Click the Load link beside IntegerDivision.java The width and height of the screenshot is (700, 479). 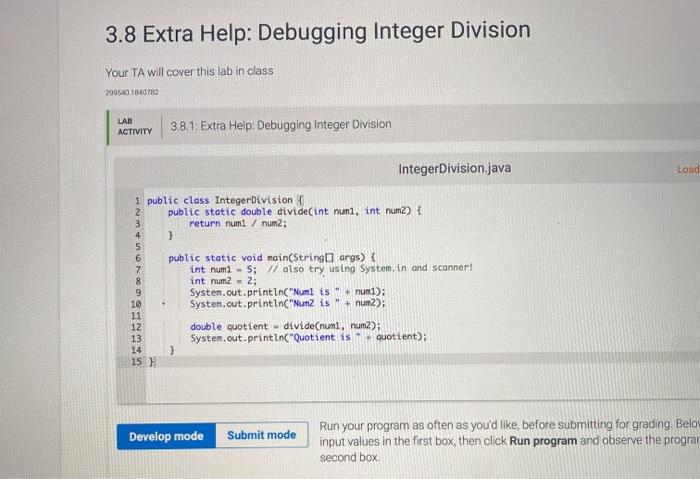(x=688, y=169)
